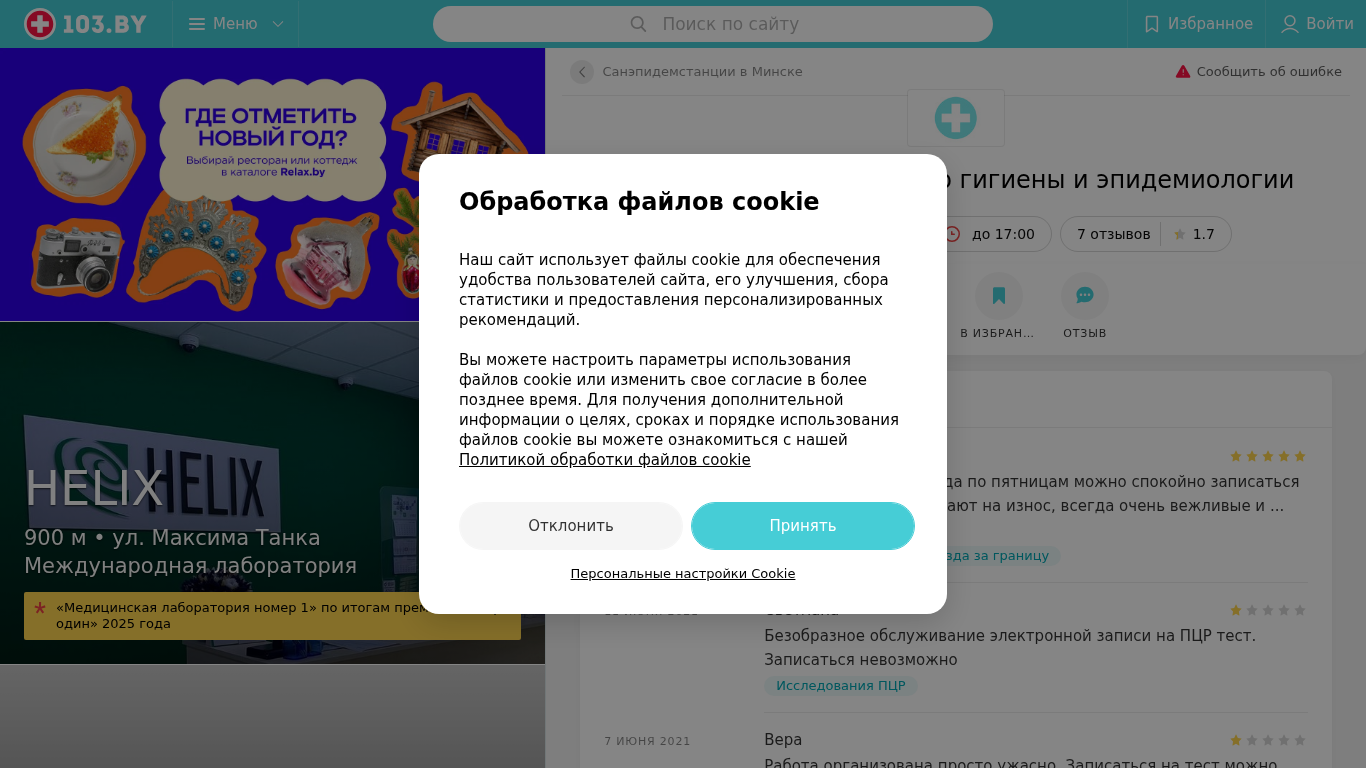Click the medical cross organization logo
The width and height of the screenshot is (1366, 768).
pos(956,118)
